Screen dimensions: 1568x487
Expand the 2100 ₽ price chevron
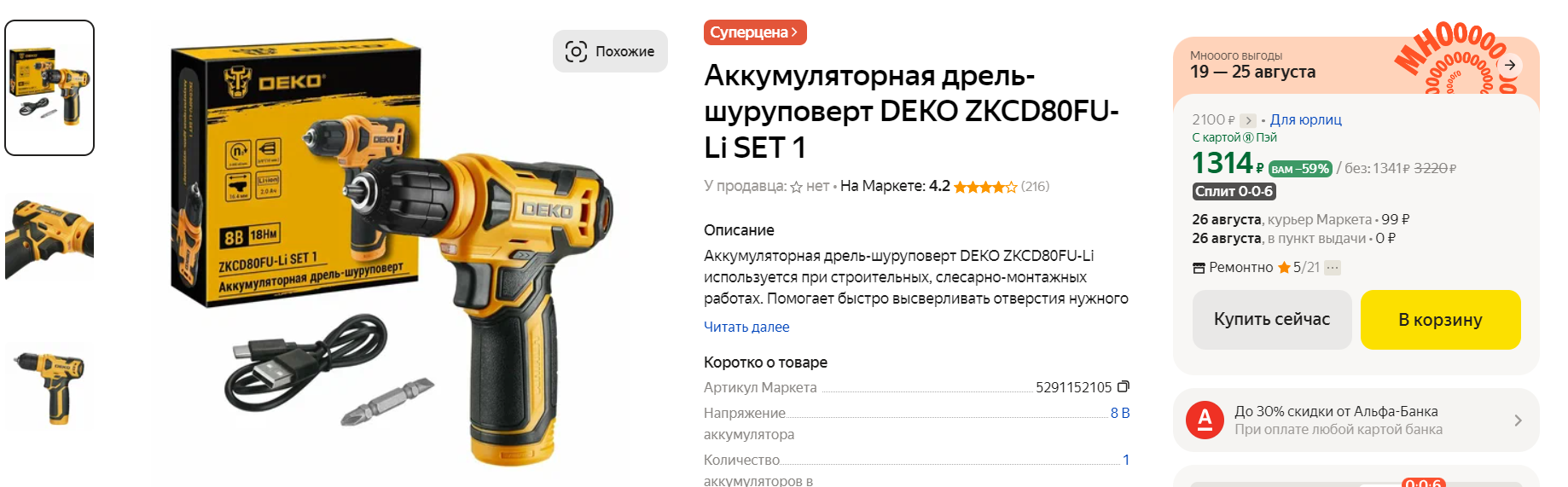point(1248,120)
